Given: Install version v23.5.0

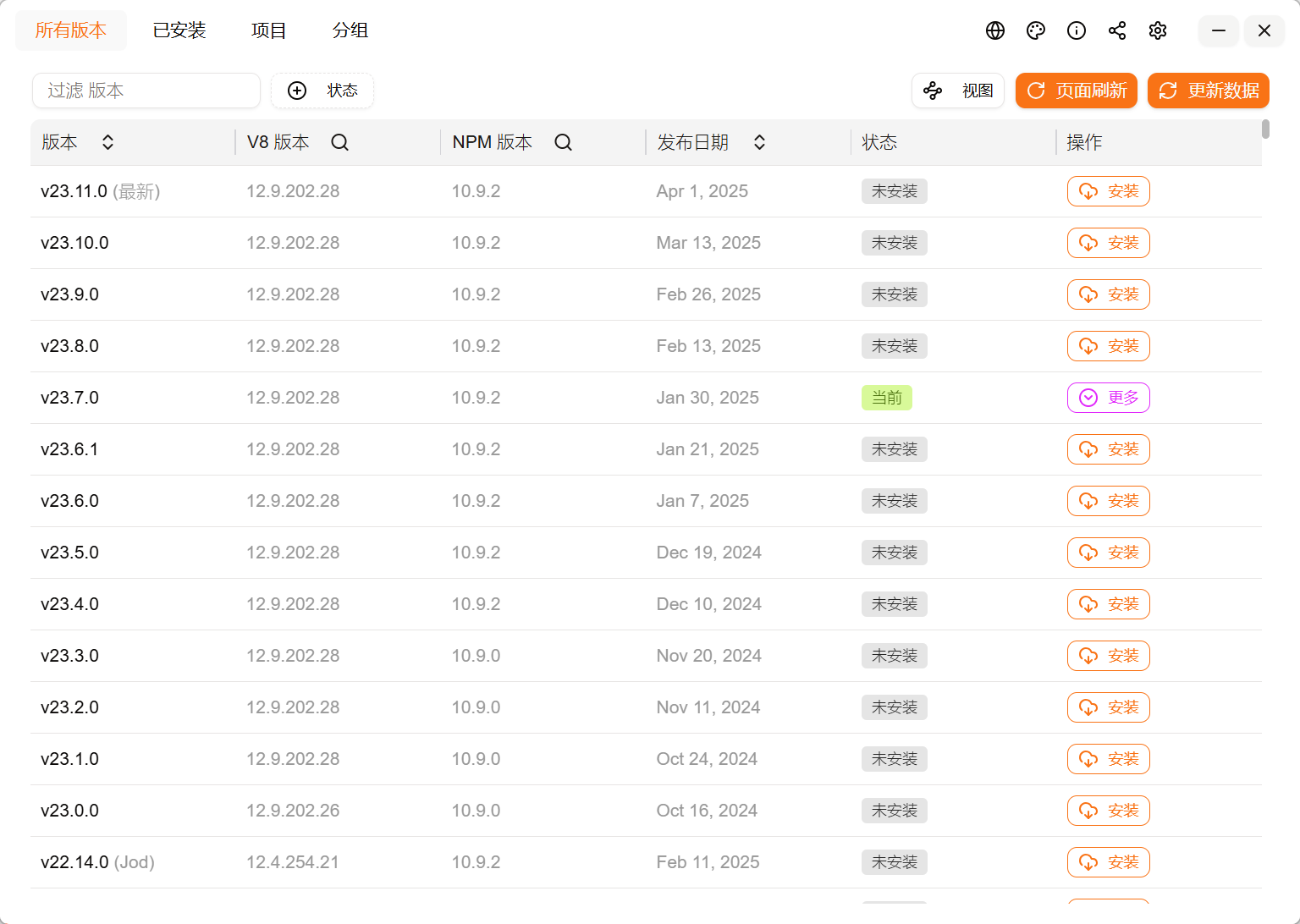Looking at the screenshot, I should point(1109,553).
